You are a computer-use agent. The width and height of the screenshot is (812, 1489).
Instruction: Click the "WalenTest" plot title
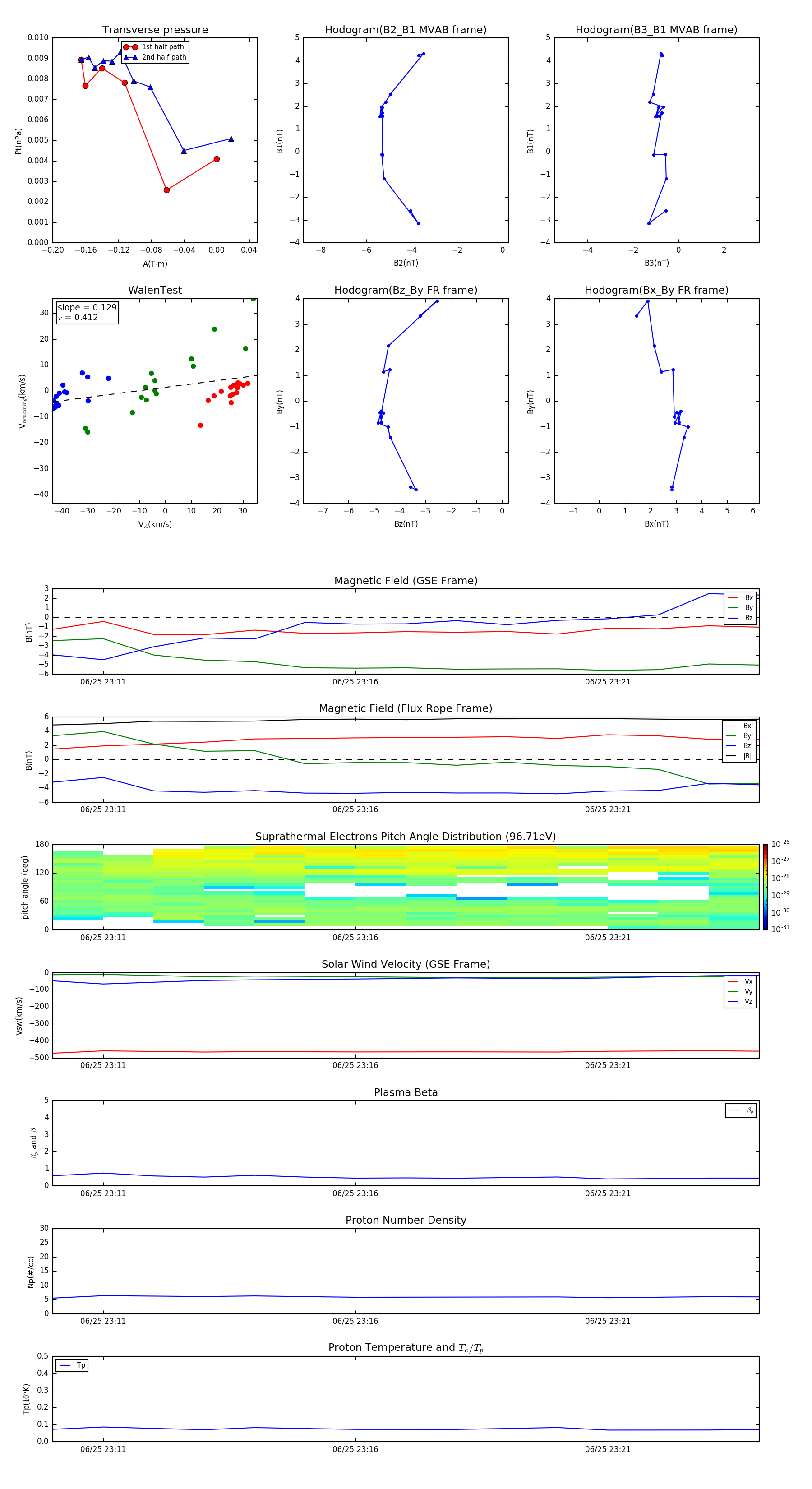pyautogui.click(x=155, y=290)
